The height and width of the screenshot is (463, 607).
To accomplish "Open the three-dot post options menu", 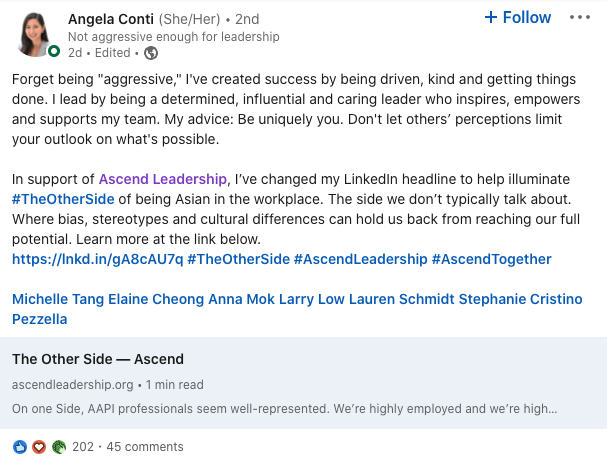I will point(579,18).
